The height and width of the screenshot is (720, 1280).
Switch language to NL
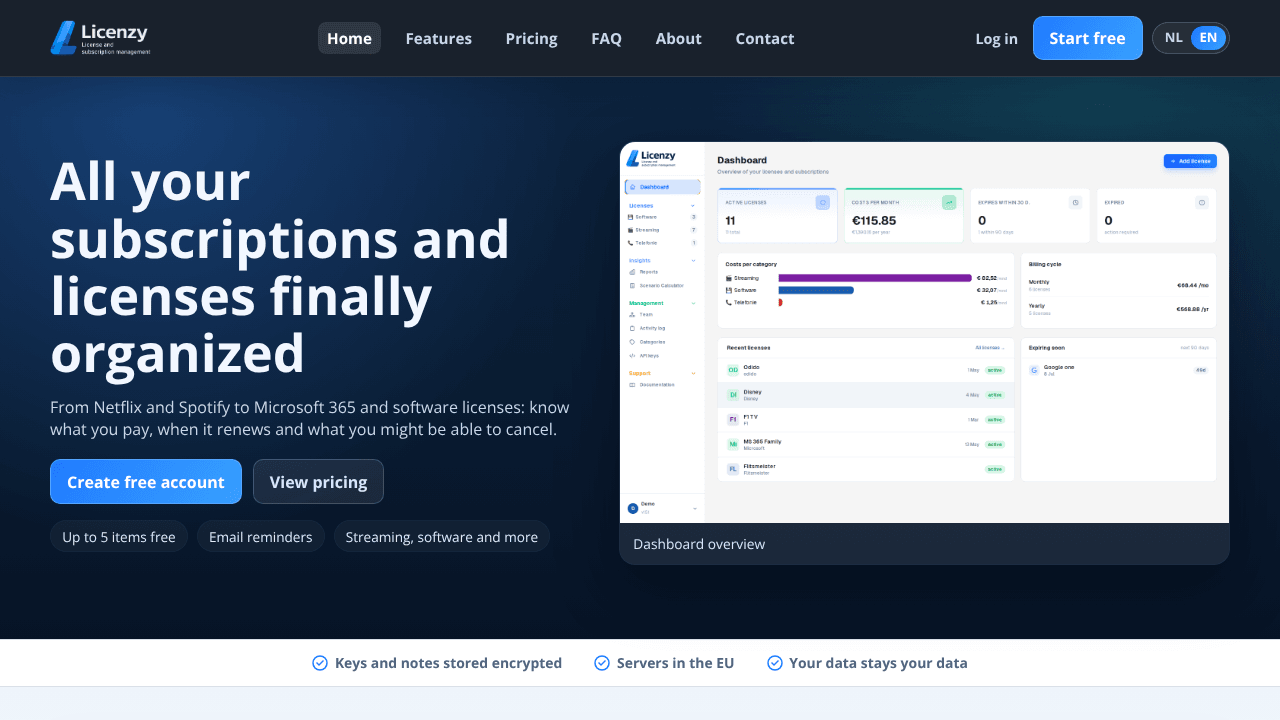tap(1173, 38)
